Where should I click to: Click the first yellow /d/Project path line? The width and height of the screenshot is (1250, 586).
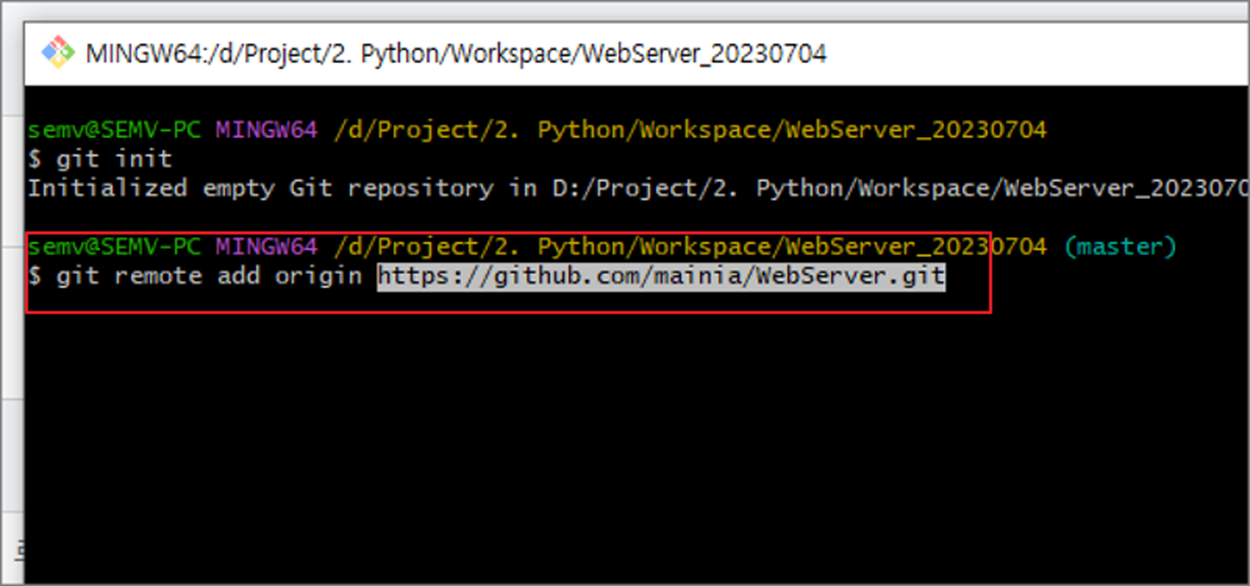(690, 130)
